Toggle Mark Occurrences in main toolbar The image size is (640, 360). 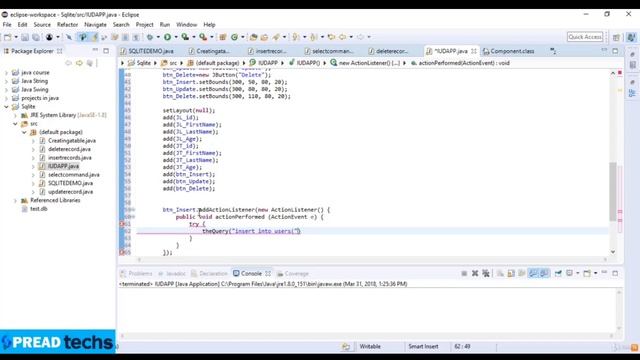coord(95,37)
